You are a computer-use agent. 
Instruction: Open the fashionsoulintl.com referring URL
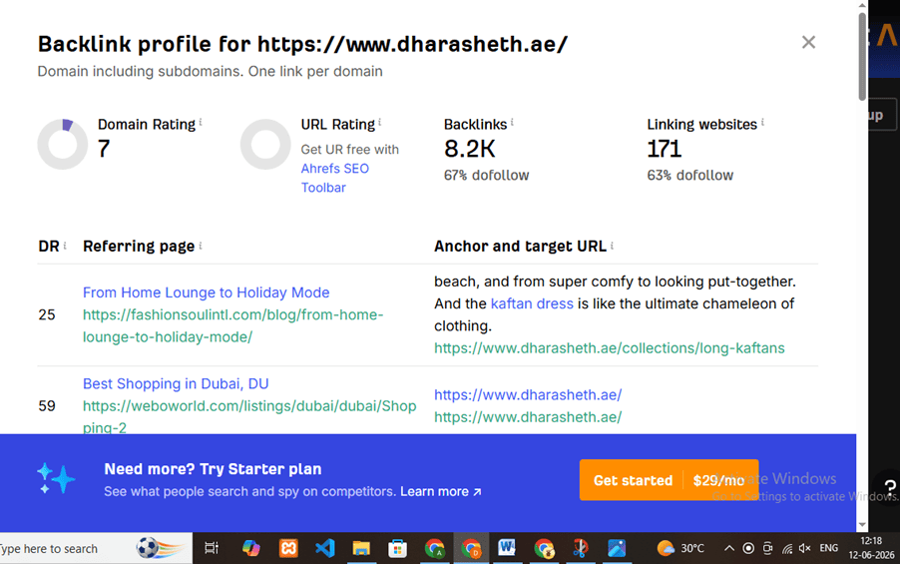tap(232, 326)
